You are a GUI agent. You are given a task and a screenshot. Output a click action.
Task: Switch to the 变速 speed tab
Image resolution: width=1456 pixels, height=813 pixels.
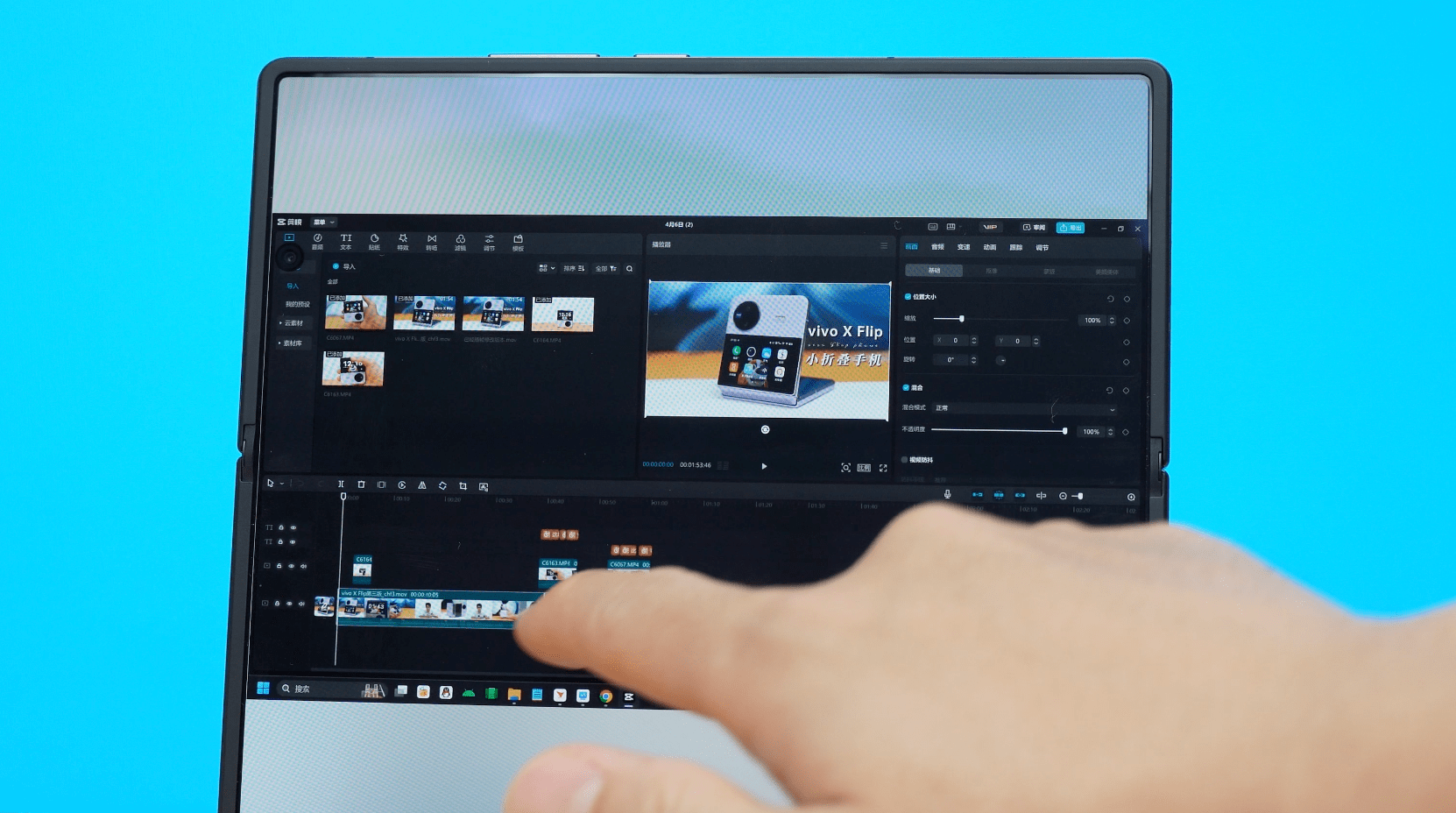coord(964,248)
